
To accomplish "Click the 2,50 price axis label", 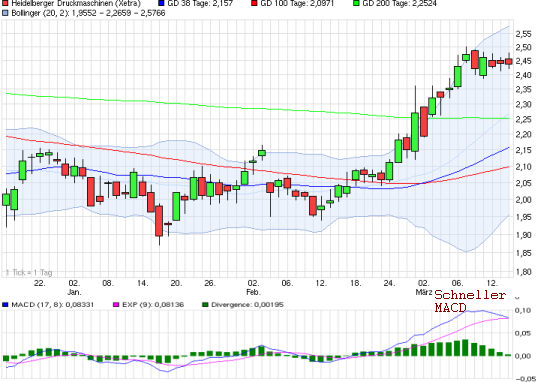I will (524, 47).
